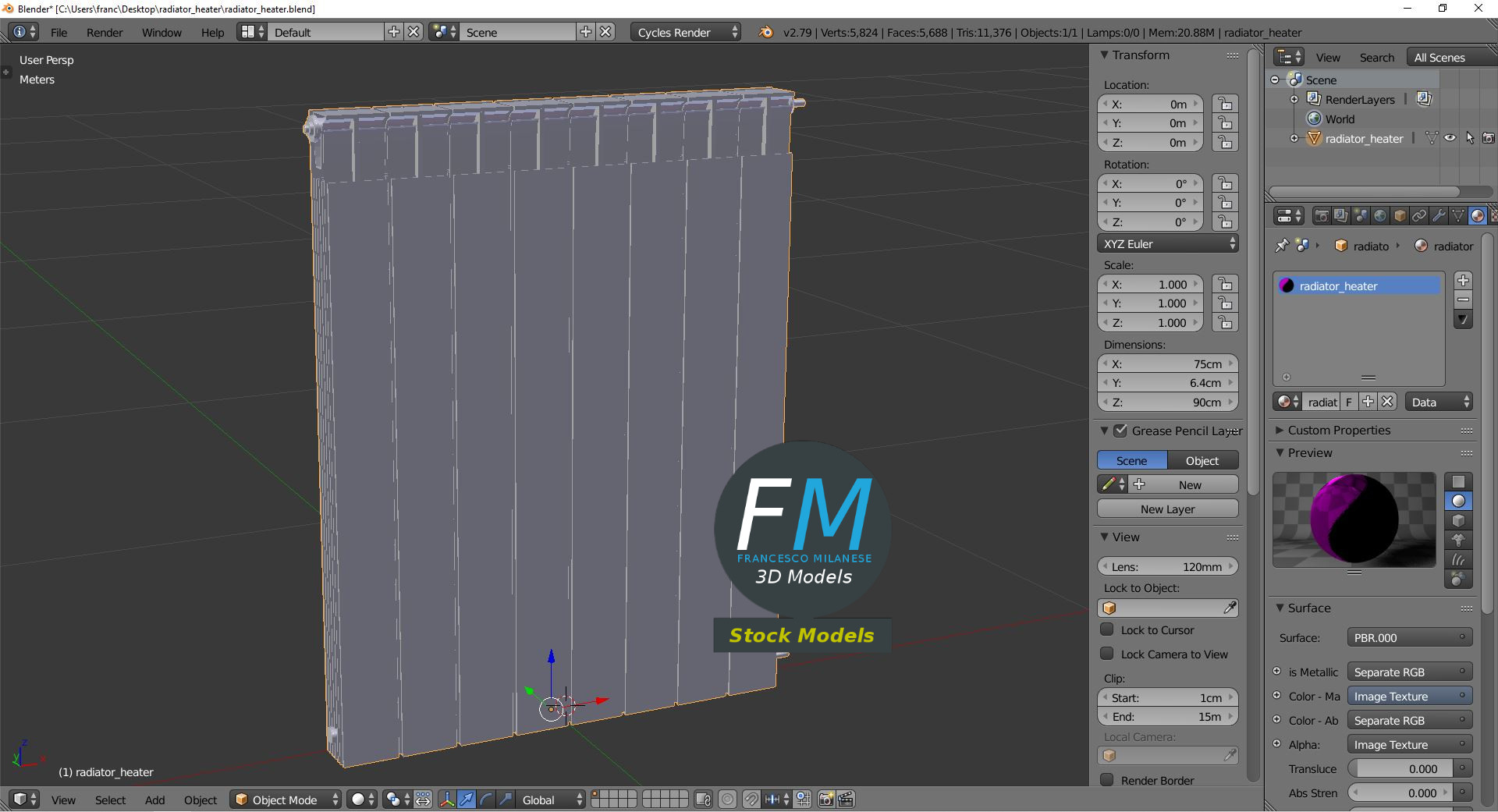Open the 3D view Select menu
Screen dimensions: 1498x812
110,800
